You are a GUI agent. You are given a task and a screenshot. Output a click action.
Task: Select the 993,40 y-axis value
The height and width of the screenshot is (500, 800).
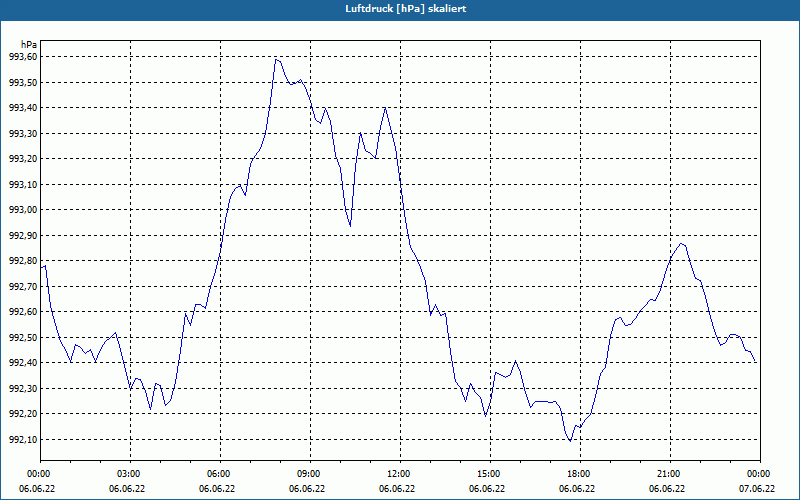[23, 108]
